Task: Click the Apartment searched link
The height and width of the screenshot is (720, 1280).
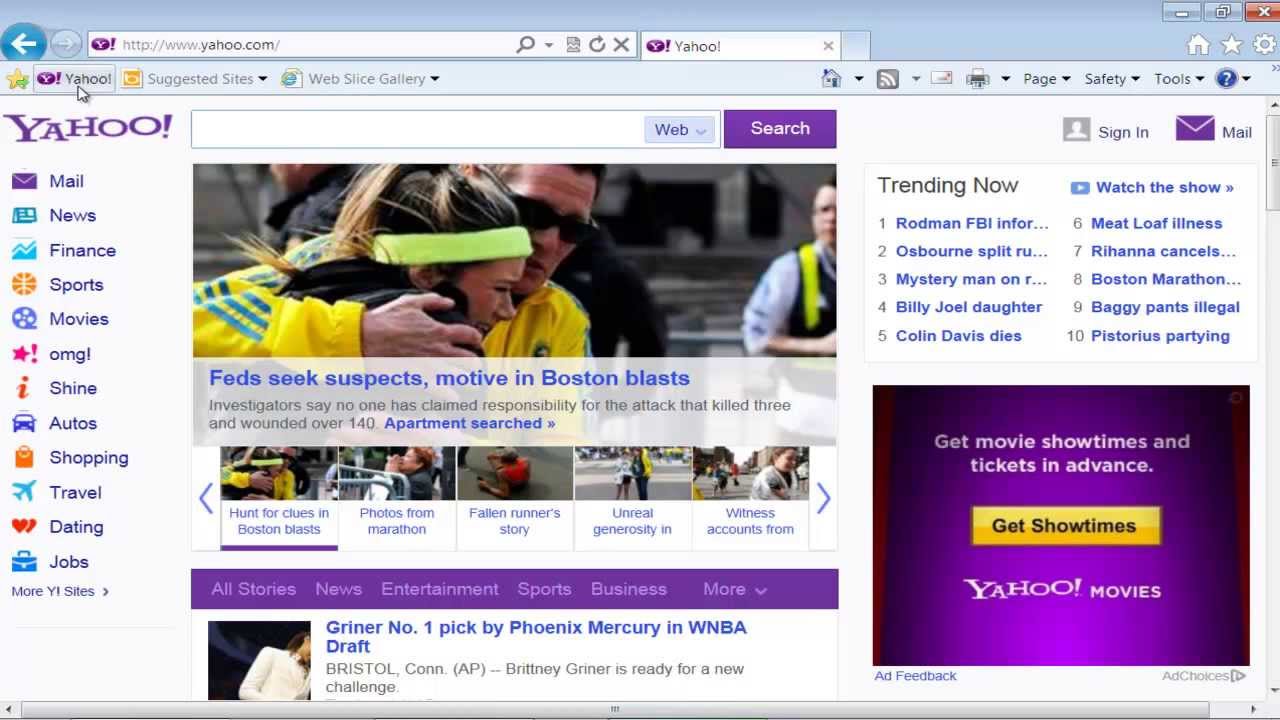Action: 469,423
